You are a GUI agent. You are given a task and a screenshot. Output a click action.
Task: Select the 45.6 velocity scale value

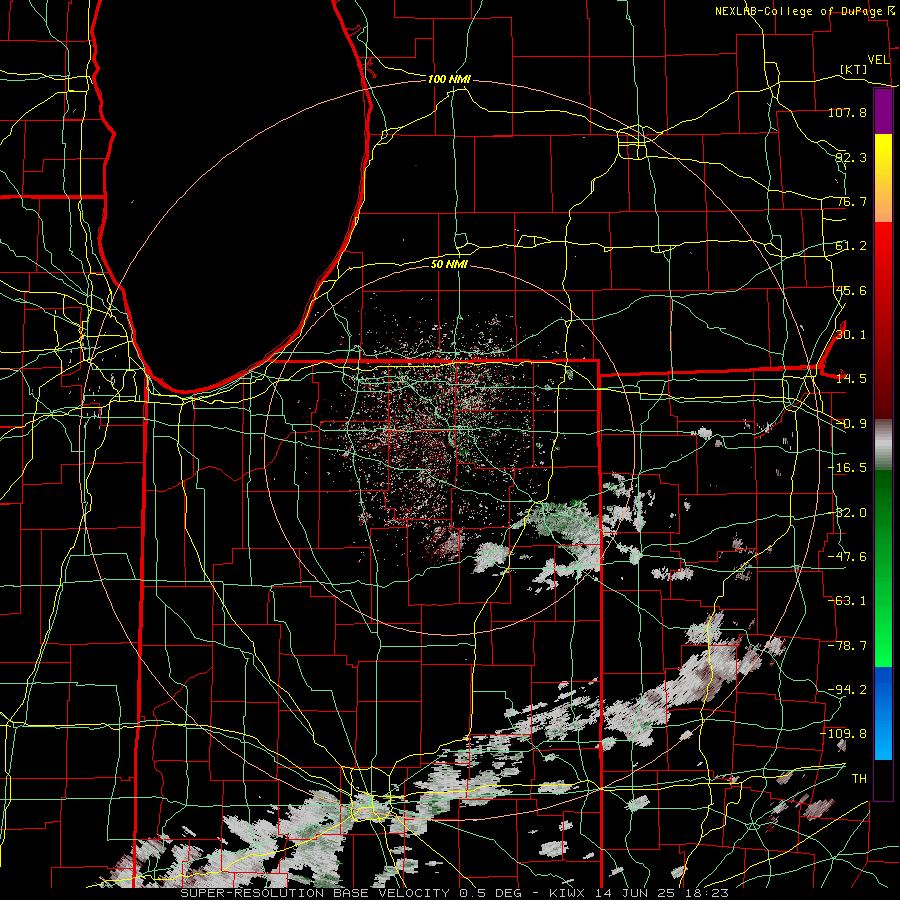851,290
